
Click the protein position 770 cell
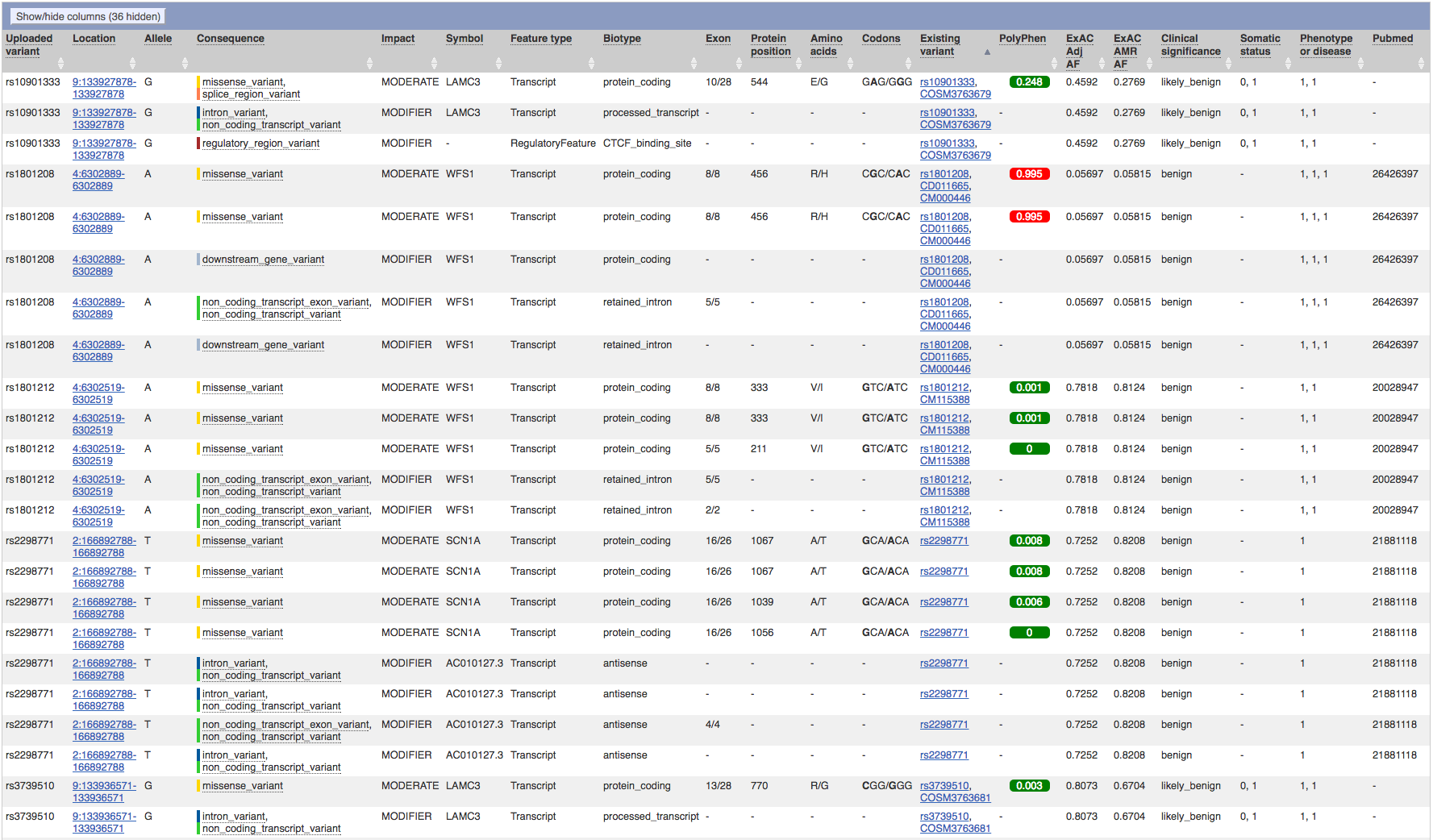(x=759, y=786)
